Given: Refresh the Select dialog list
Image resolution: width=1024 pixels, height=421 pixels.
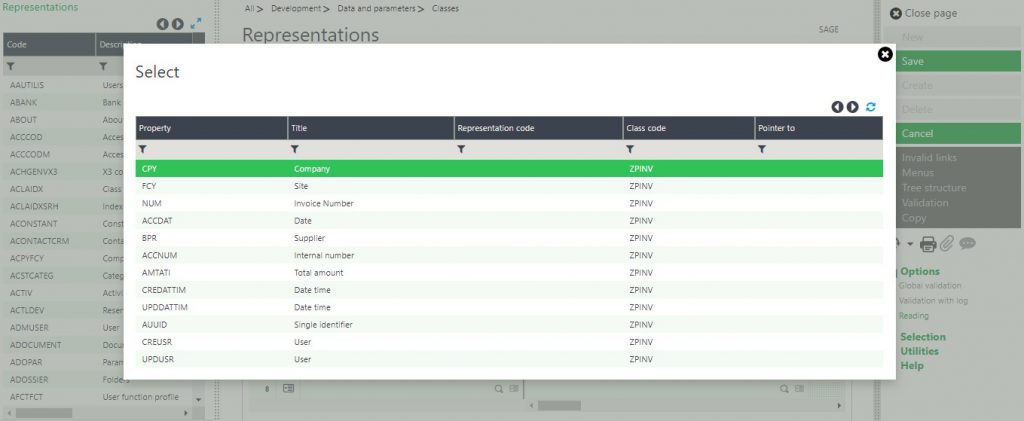Looking at the screenshot, I should [871, 107].
